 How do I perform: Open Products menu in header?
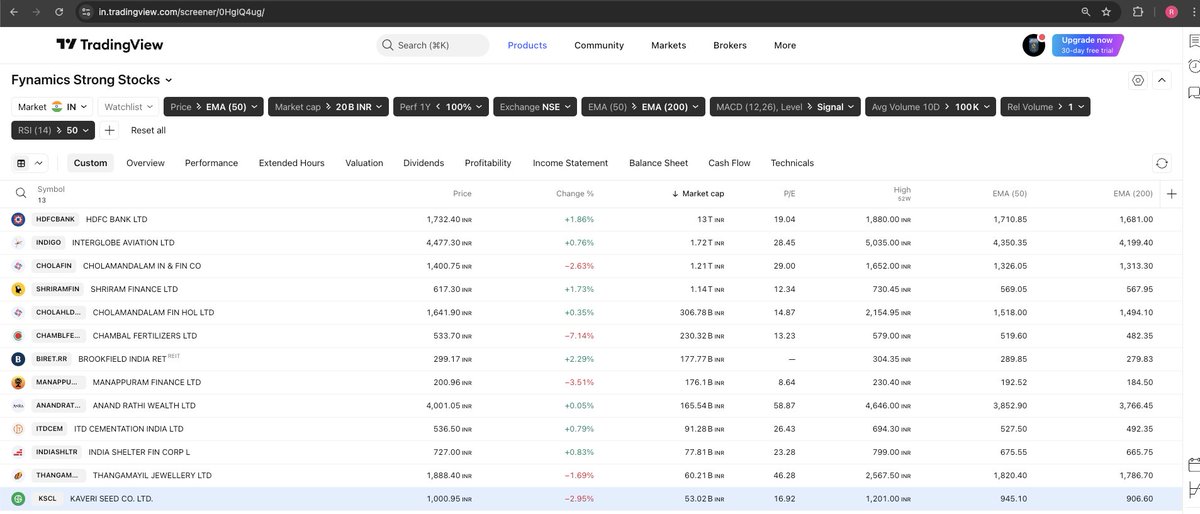527,45
